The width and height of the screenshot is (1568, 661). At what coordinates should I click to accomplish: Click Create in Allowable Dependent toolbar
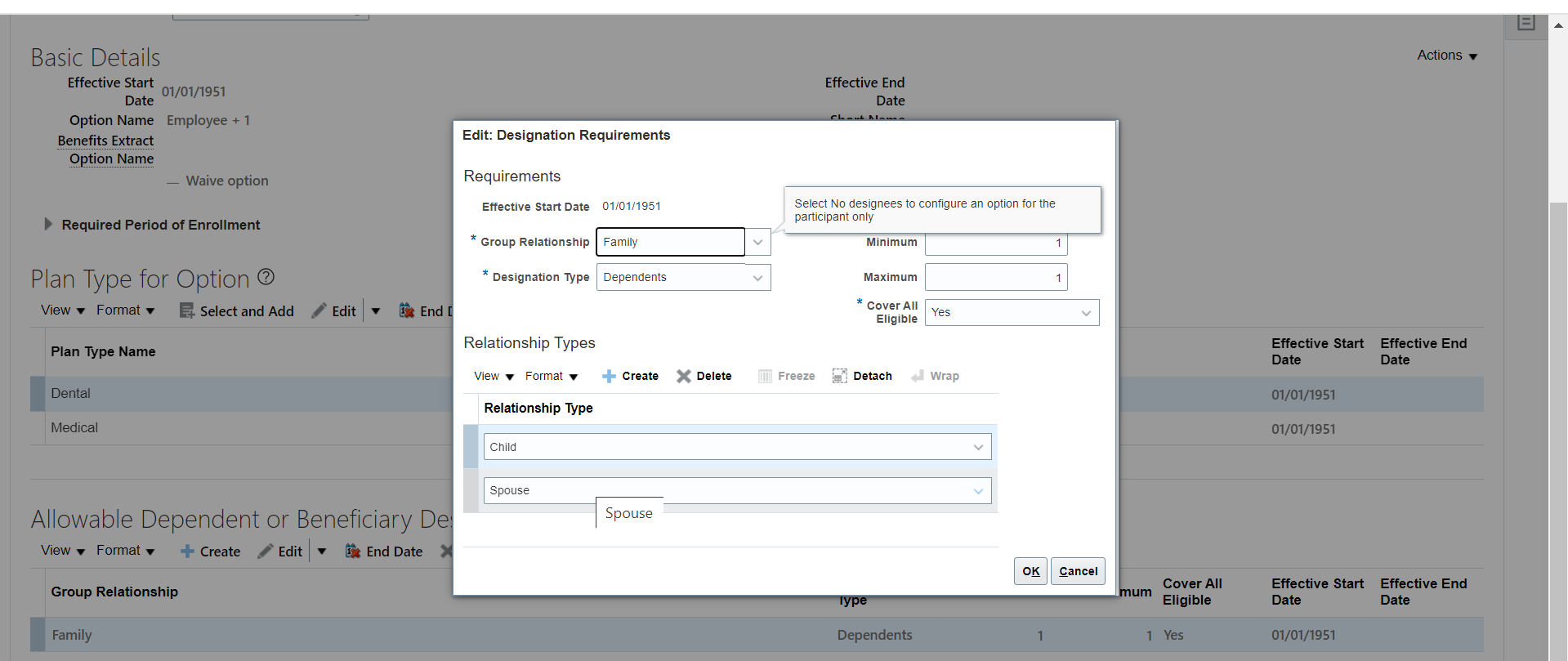(x=210, y=552)
